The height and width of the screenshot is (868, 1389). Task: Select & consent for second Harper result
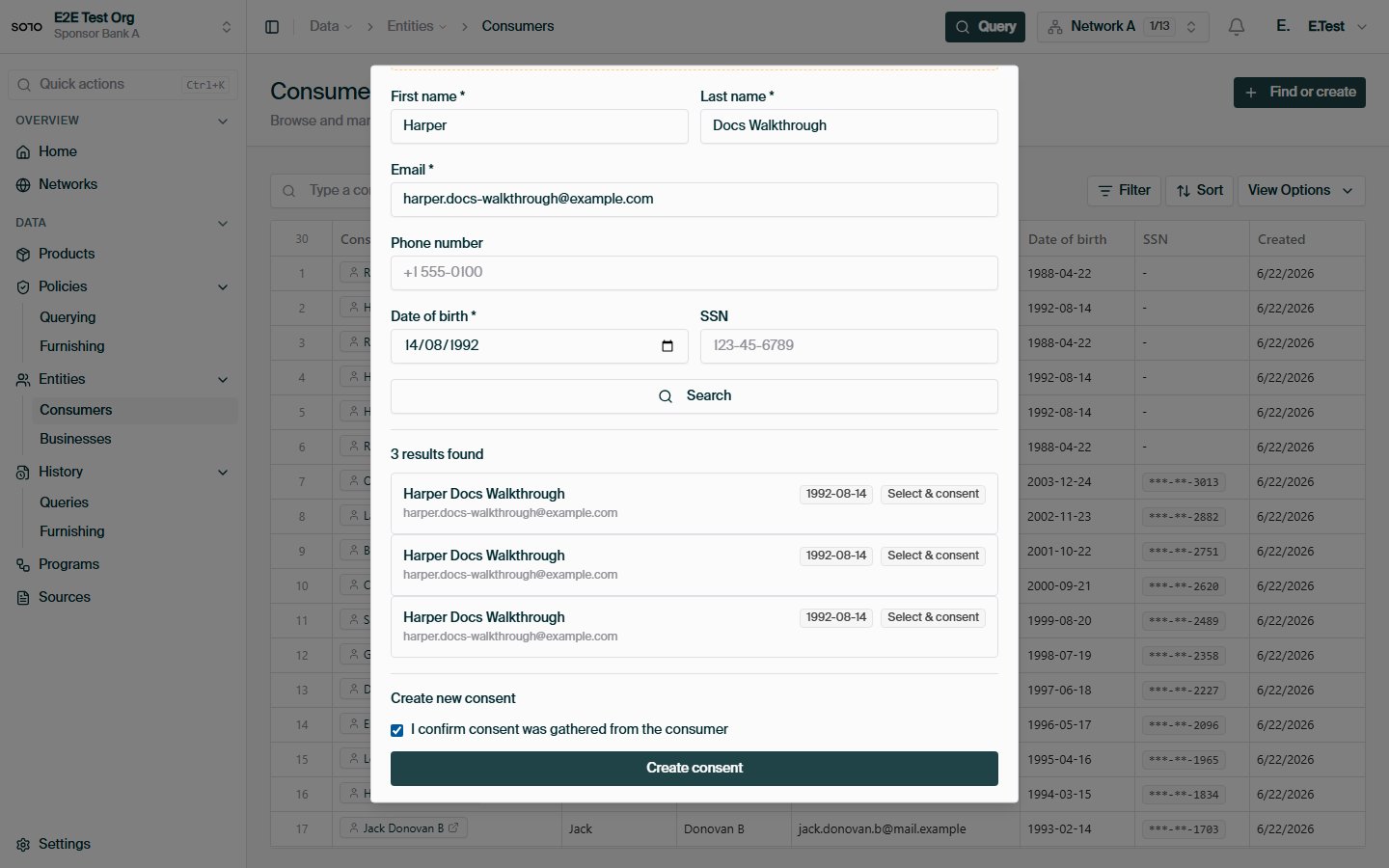click(933, 556)
